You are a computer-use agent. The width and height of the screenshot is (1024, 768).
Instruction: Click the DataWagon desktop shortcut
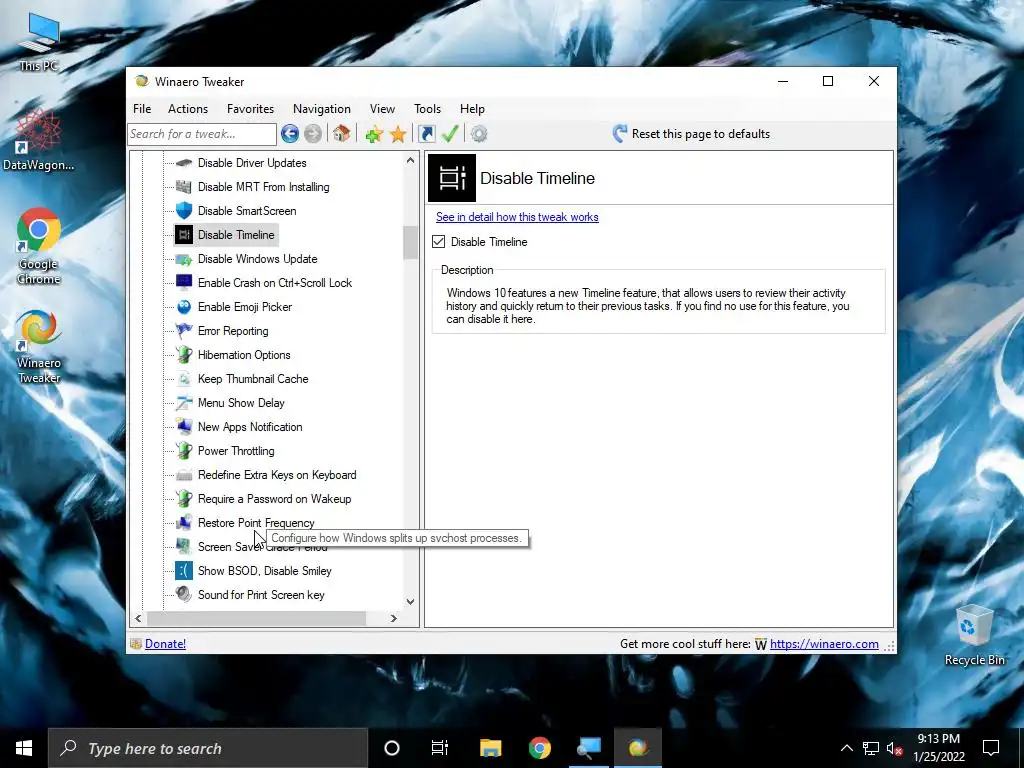point(39,139)
